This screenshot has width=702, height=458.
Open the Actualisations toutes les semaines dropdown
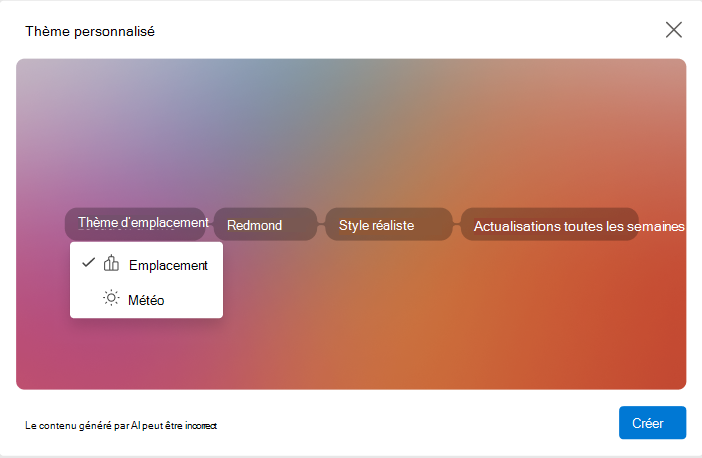point(549,224)
